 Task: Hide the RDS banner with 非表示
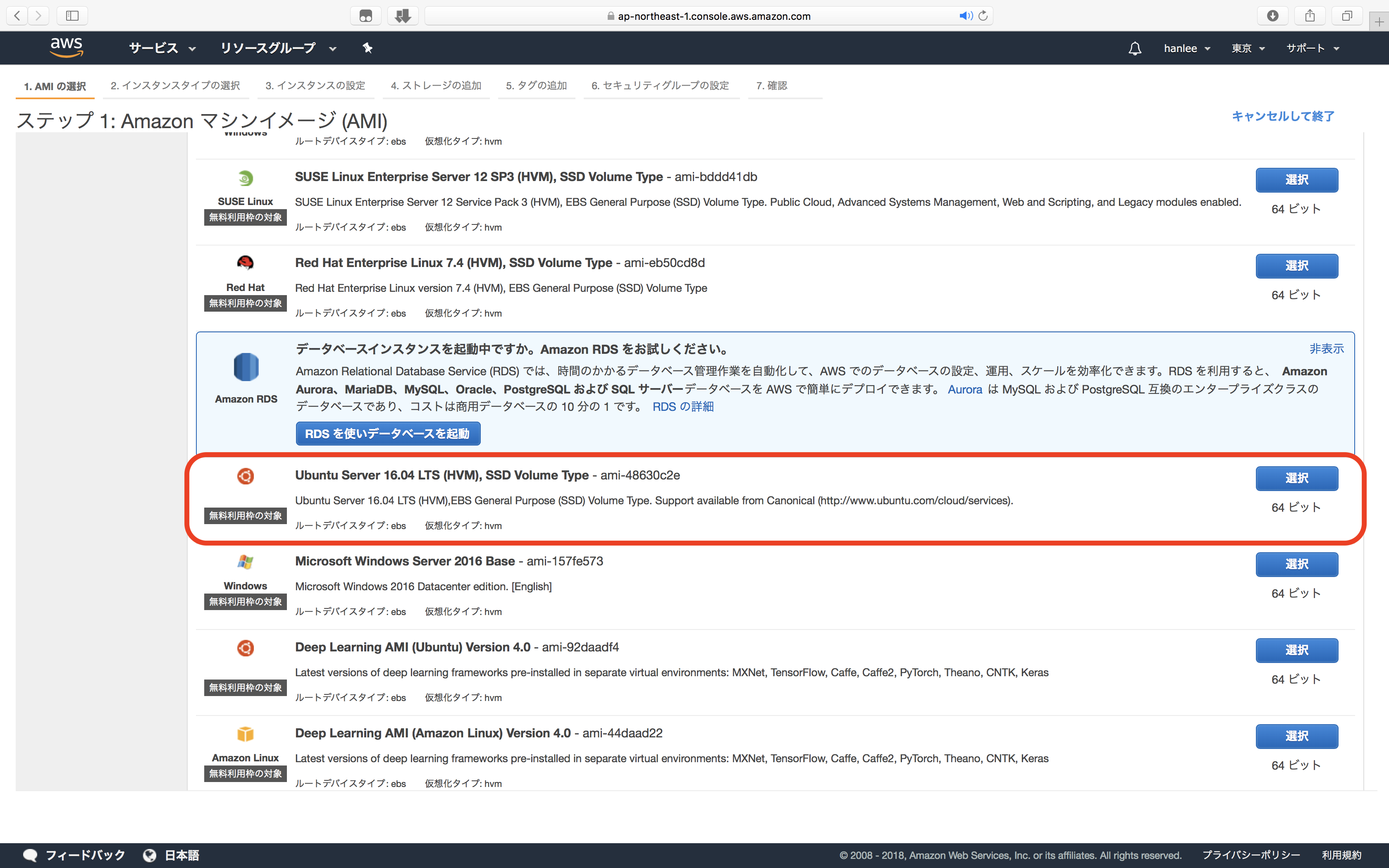(1327, 348)
